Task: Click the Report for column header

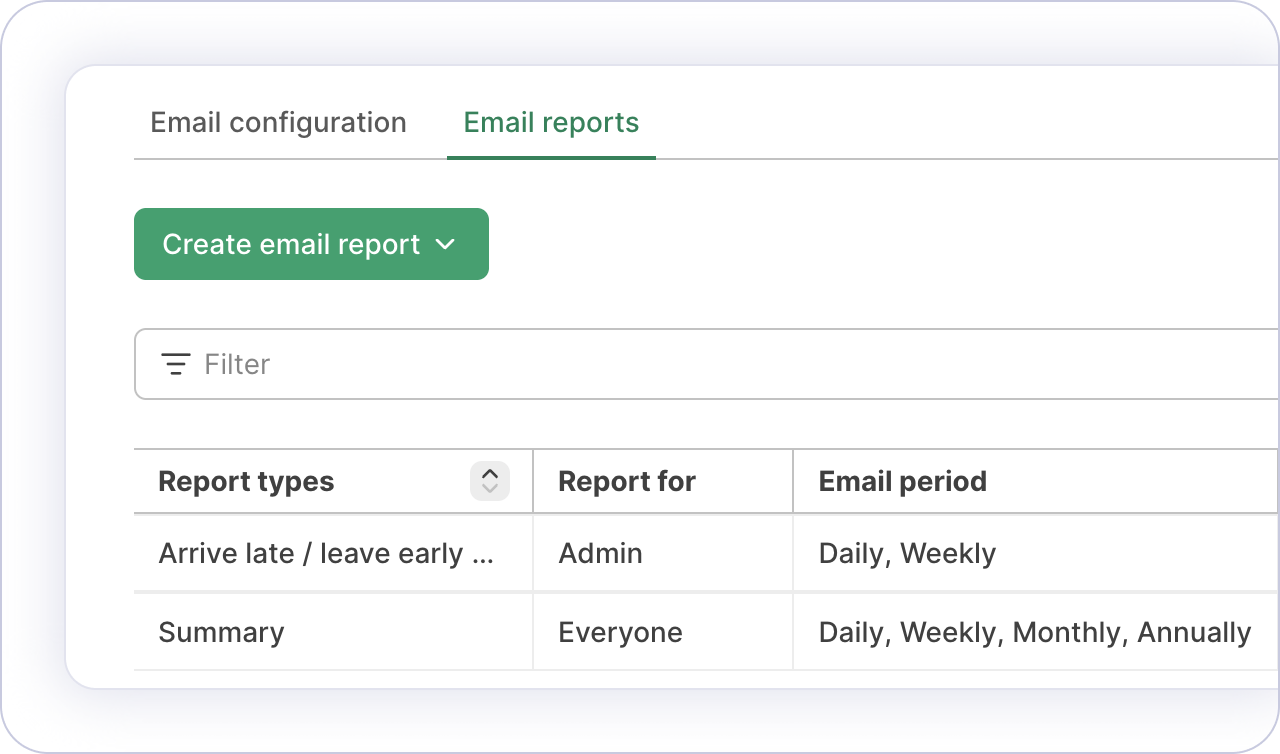Action: pyautogui.click(x=626, y=481)
